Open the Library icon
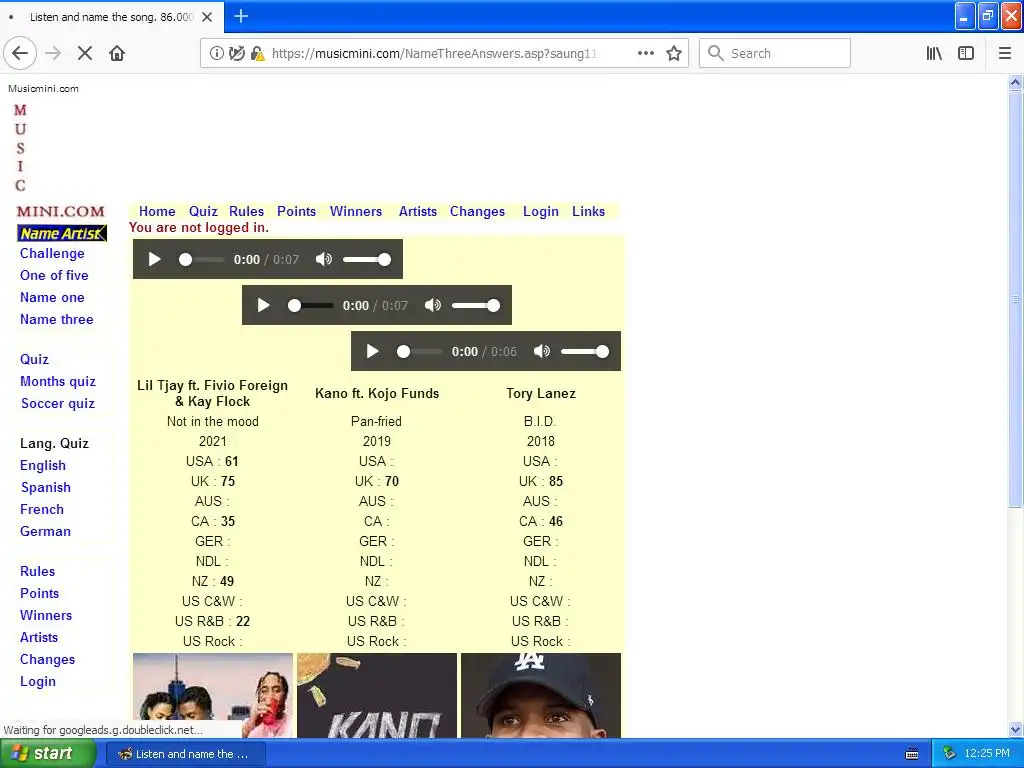1024x768 pixels. pos(934,53)
